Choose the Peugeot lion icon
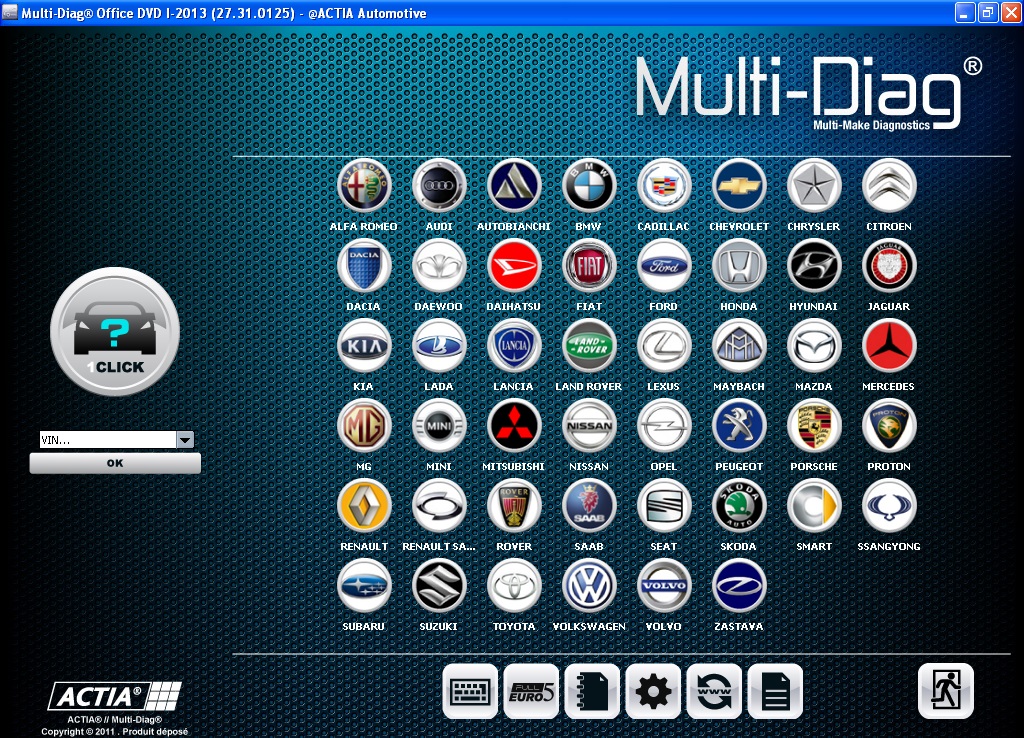This screenshot has height=738, width=1024. click(x=739, y=426)
